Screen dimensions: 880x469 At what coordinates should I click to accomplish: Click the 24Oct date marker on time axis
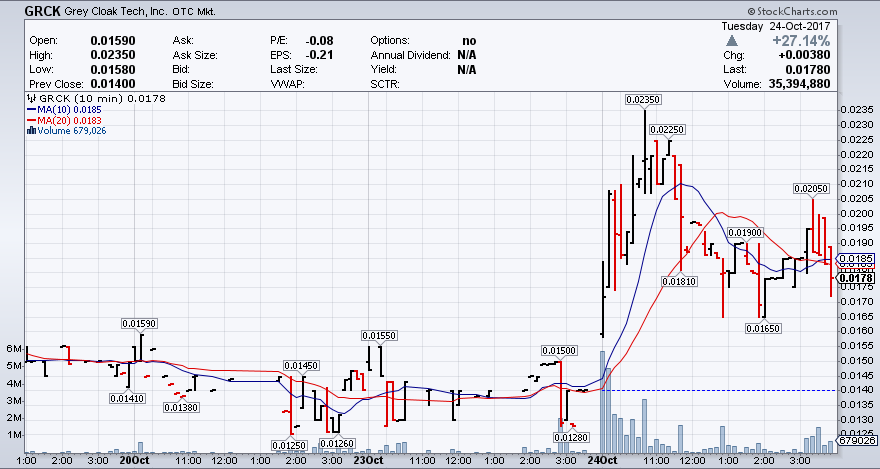click(x=601, y=460)
